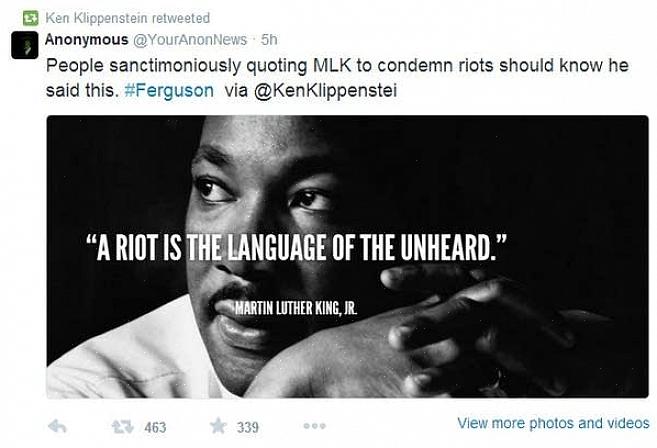Open the 5h tweet timestamp

tap(269, 40)
